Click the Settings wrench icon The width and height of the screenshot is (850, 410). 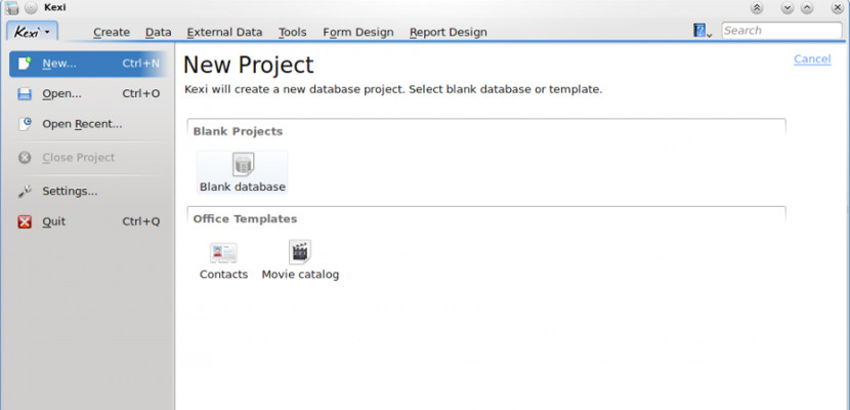[x=25, y=191]
